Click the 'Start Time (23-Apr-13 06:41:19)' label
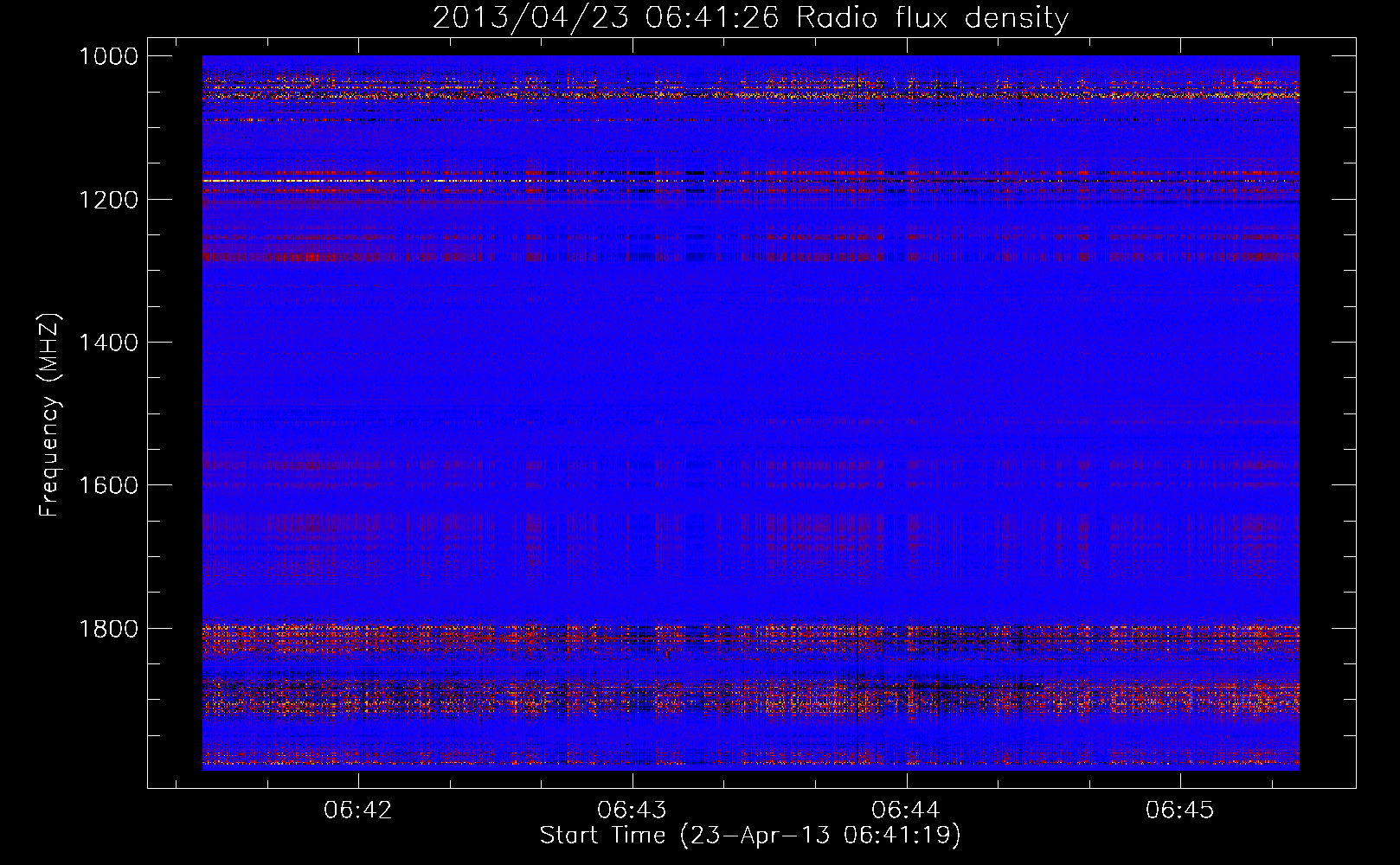The height and width of the screenshot is (865, 1400). click(x=750, y=836)
